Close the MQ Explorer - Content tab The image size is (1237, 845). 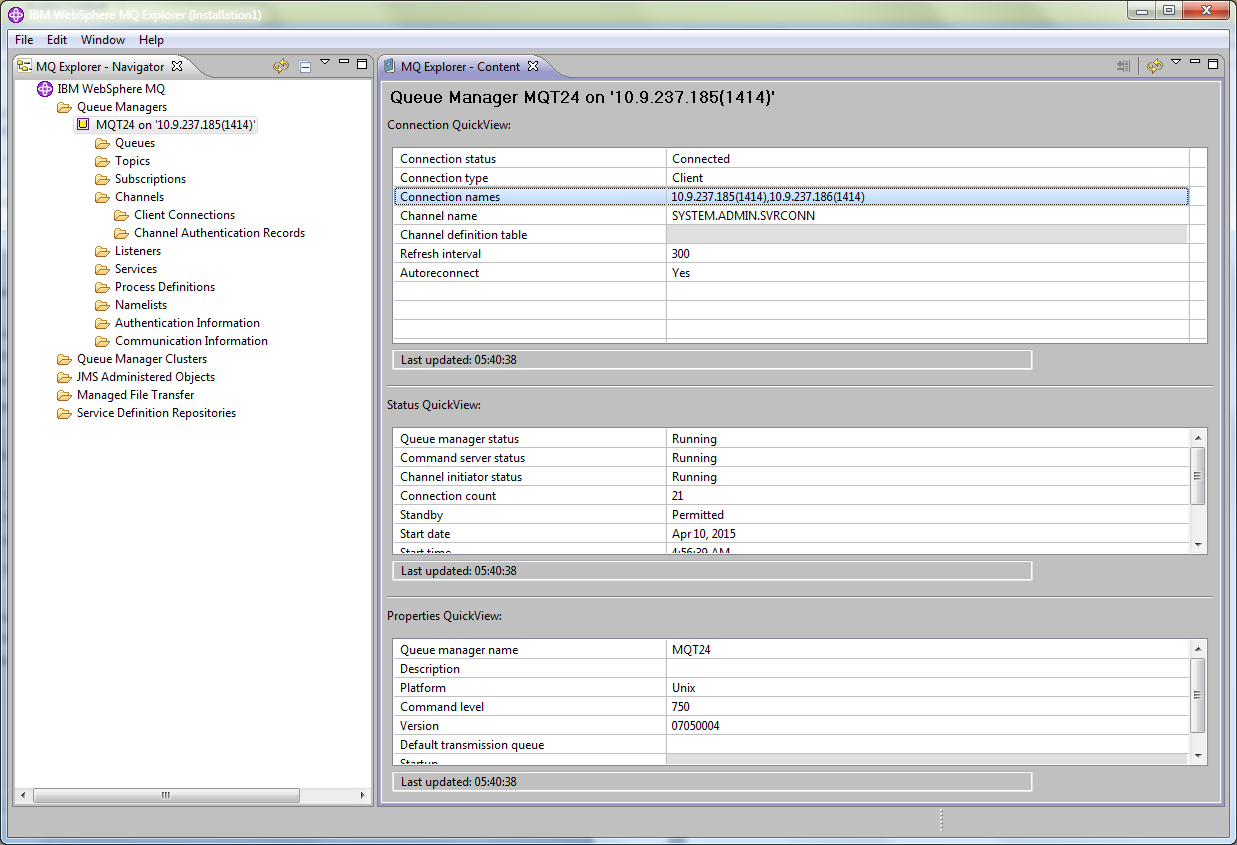tap(533, 66)
